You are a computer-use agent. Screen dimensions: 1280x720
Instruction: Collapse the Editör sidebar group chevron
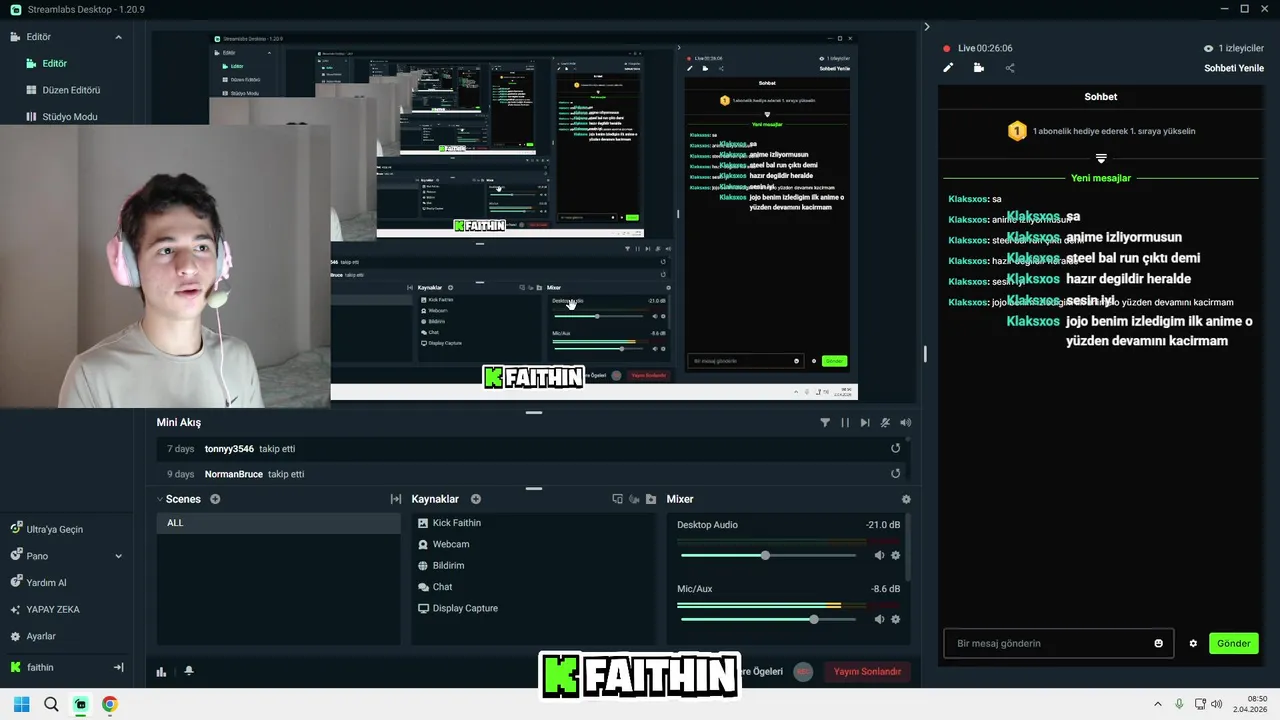tap(118, 37)
